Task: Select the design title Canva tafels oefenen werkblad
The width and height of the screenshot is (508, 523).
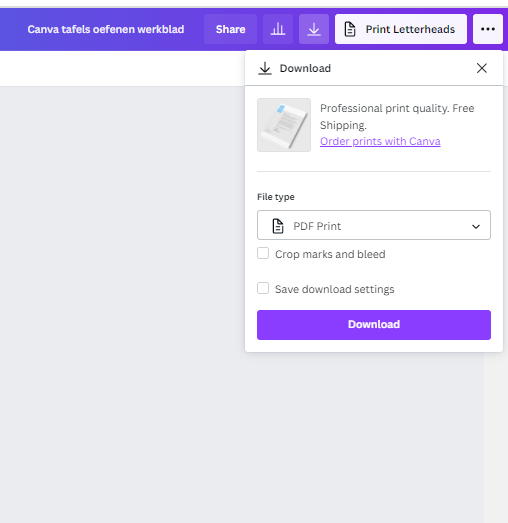Action: 106,29
